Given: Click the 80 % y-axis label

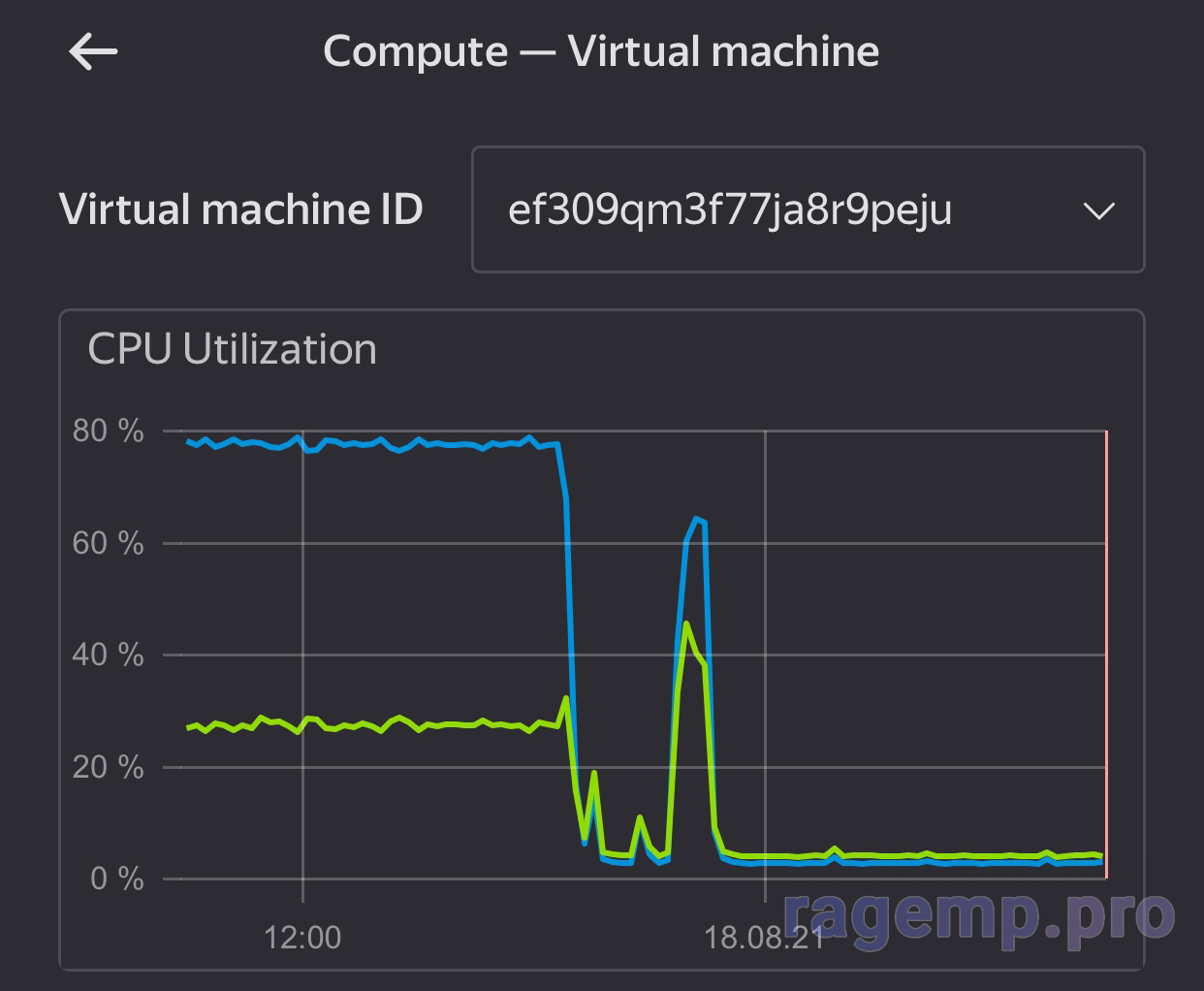Looking at the screenshot, I should [x=108, y=431].
